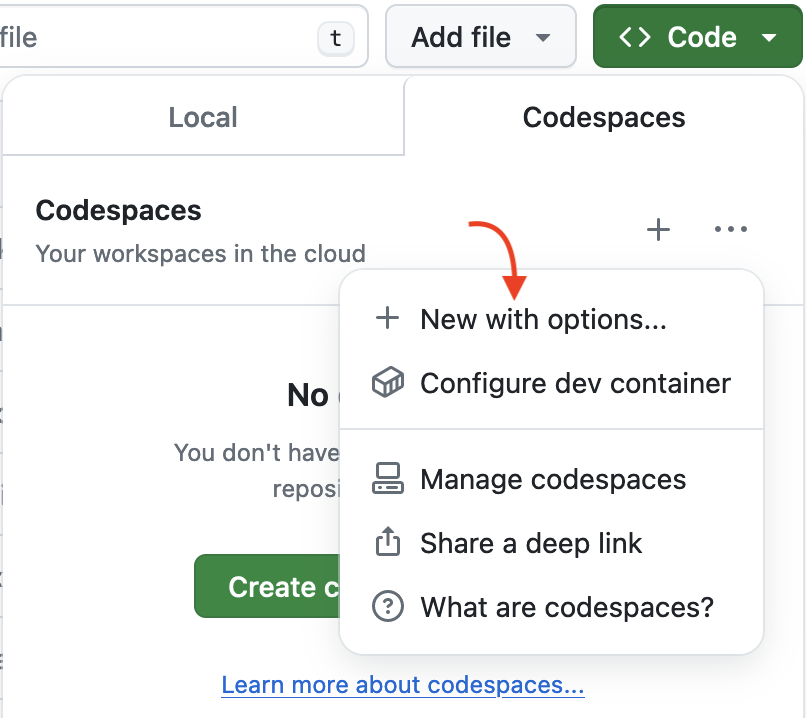Click the green Create codespace button
The height and width of the screenshot is (718, 806).
click(x=267, y=586)
